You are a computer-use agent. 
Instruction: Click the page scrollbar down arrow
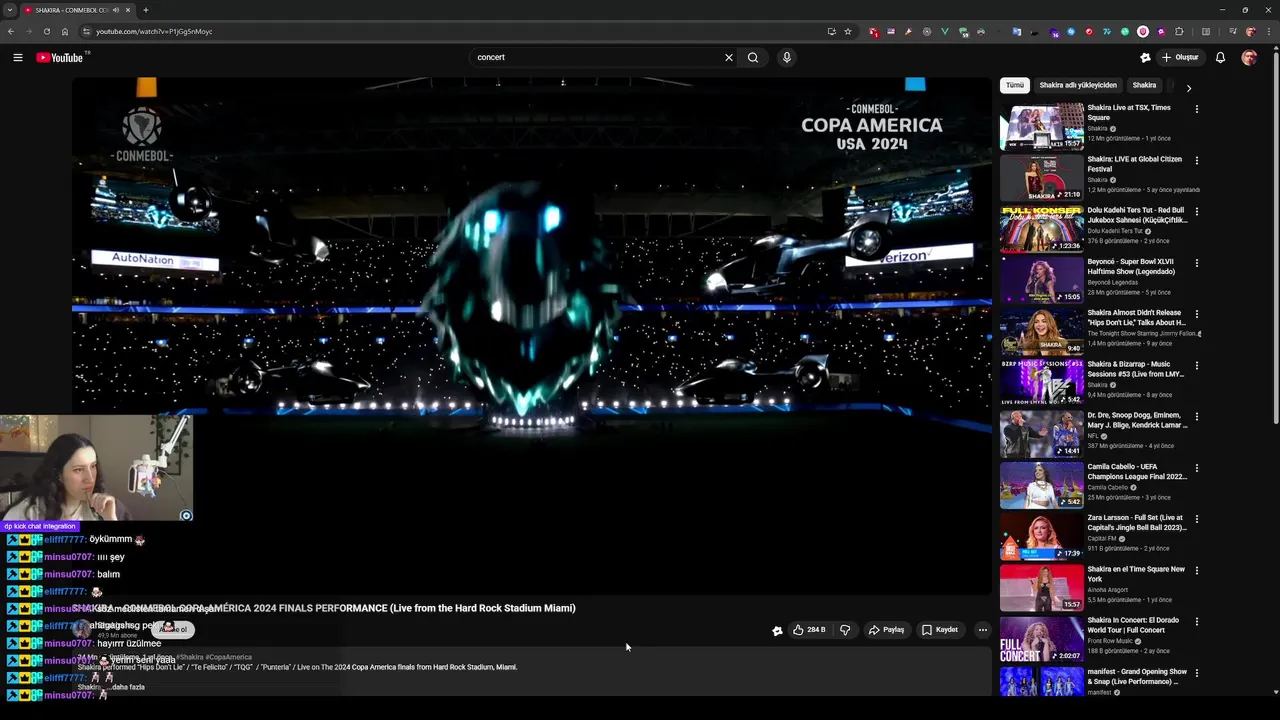click(1275, 693)
